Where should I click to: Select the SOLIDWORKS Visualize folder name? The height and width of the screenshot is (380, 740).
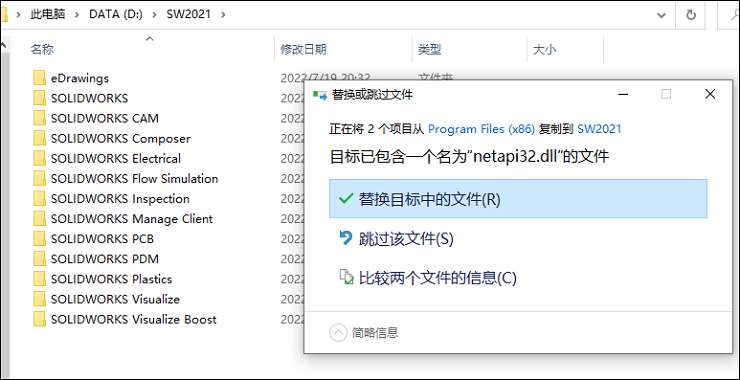coord(115,299)
